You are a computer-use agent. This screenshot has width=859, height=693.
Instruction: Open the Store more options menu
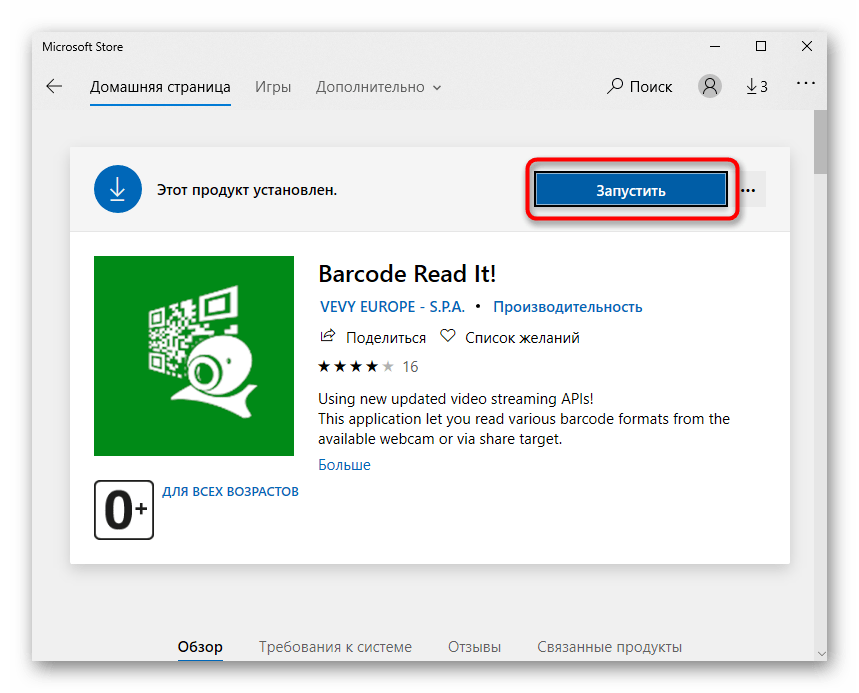[805, 83]
